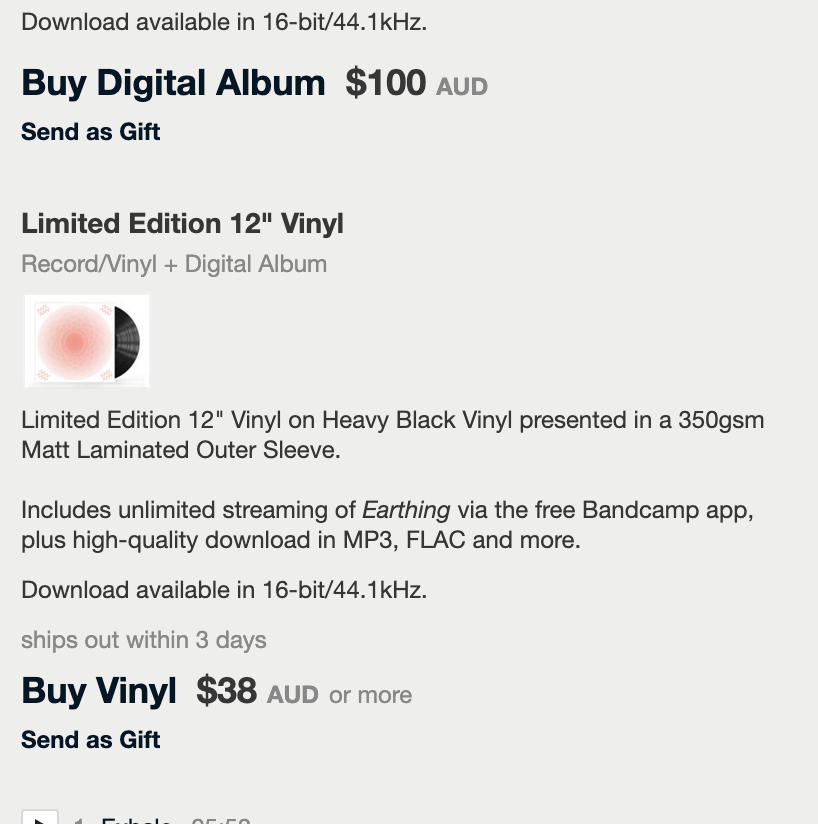Send the digital album as a gift
This screenshot has width=818, height=824.
click(x=90, y=132)
